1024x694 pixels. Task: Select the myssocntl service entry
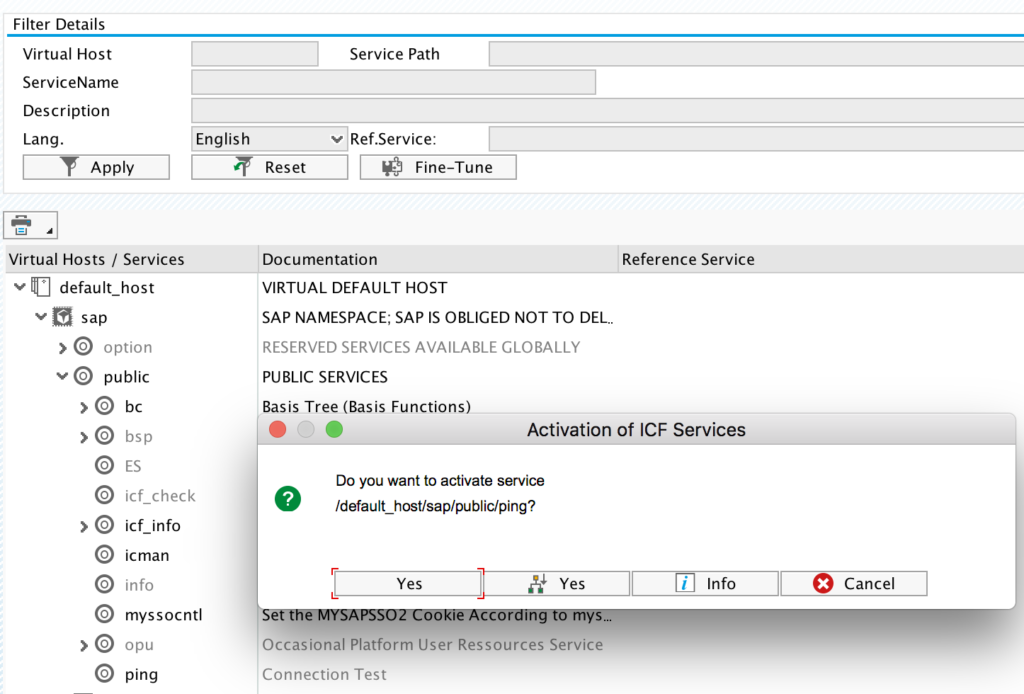[150, 614]
